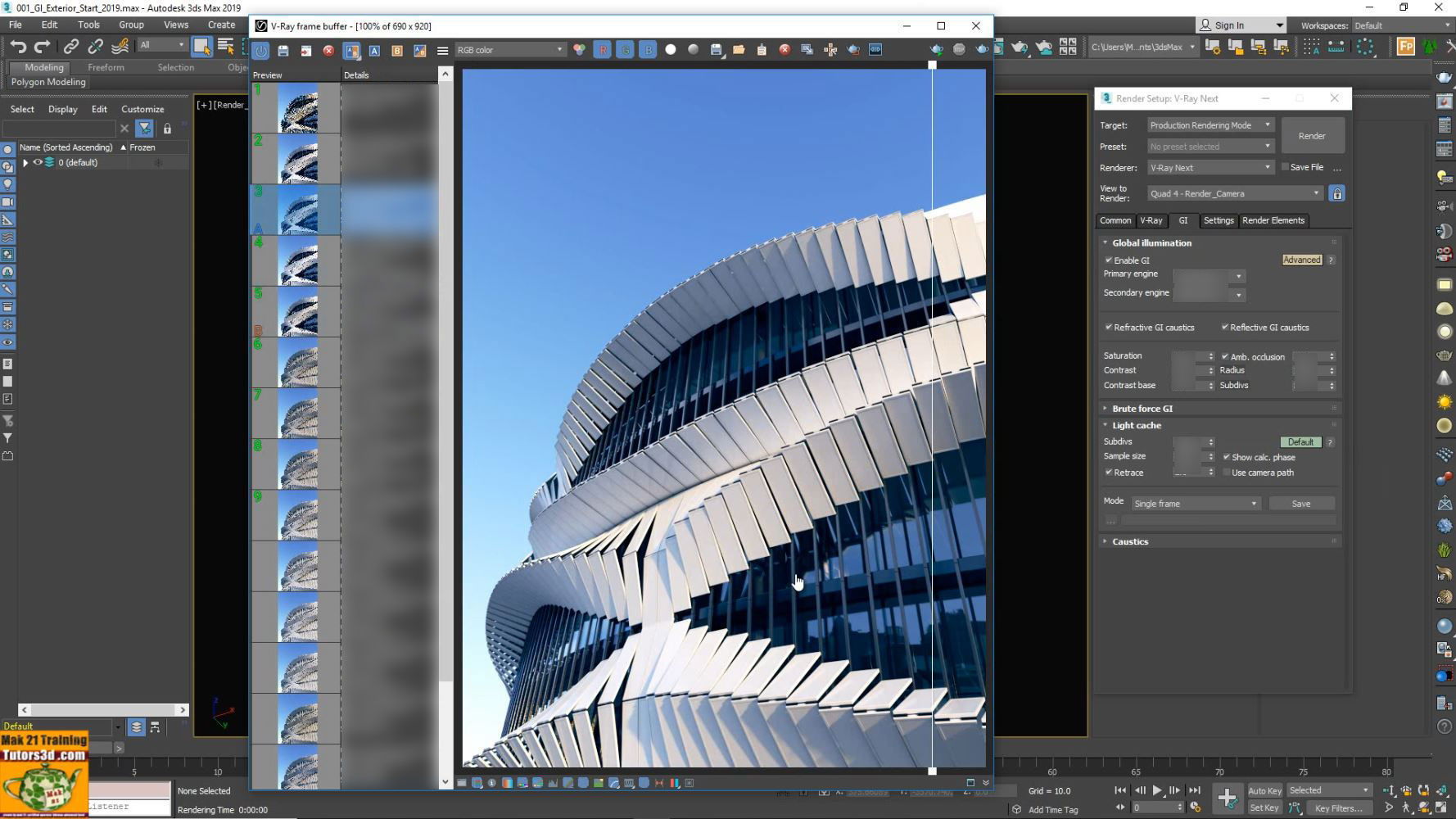This screenshot has height=819, width=1456.
Task: Click the A/B compare set A icon
Action: 374,50
